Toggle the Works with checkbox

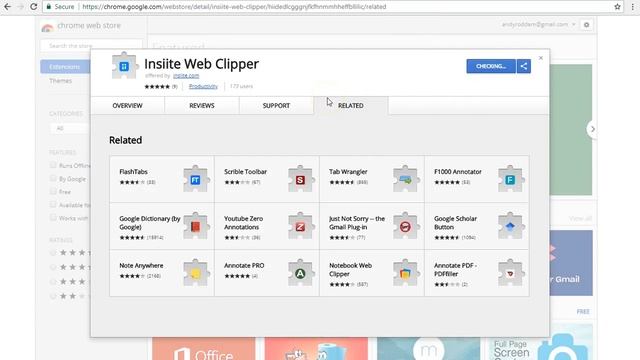(53, 217)
